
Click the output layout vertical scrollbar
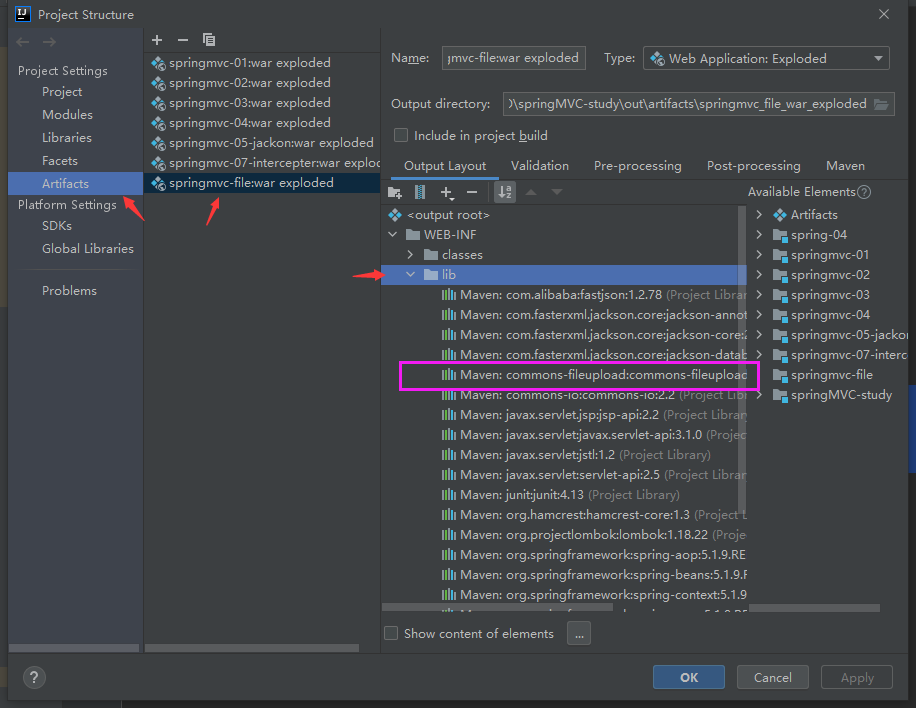742,359
